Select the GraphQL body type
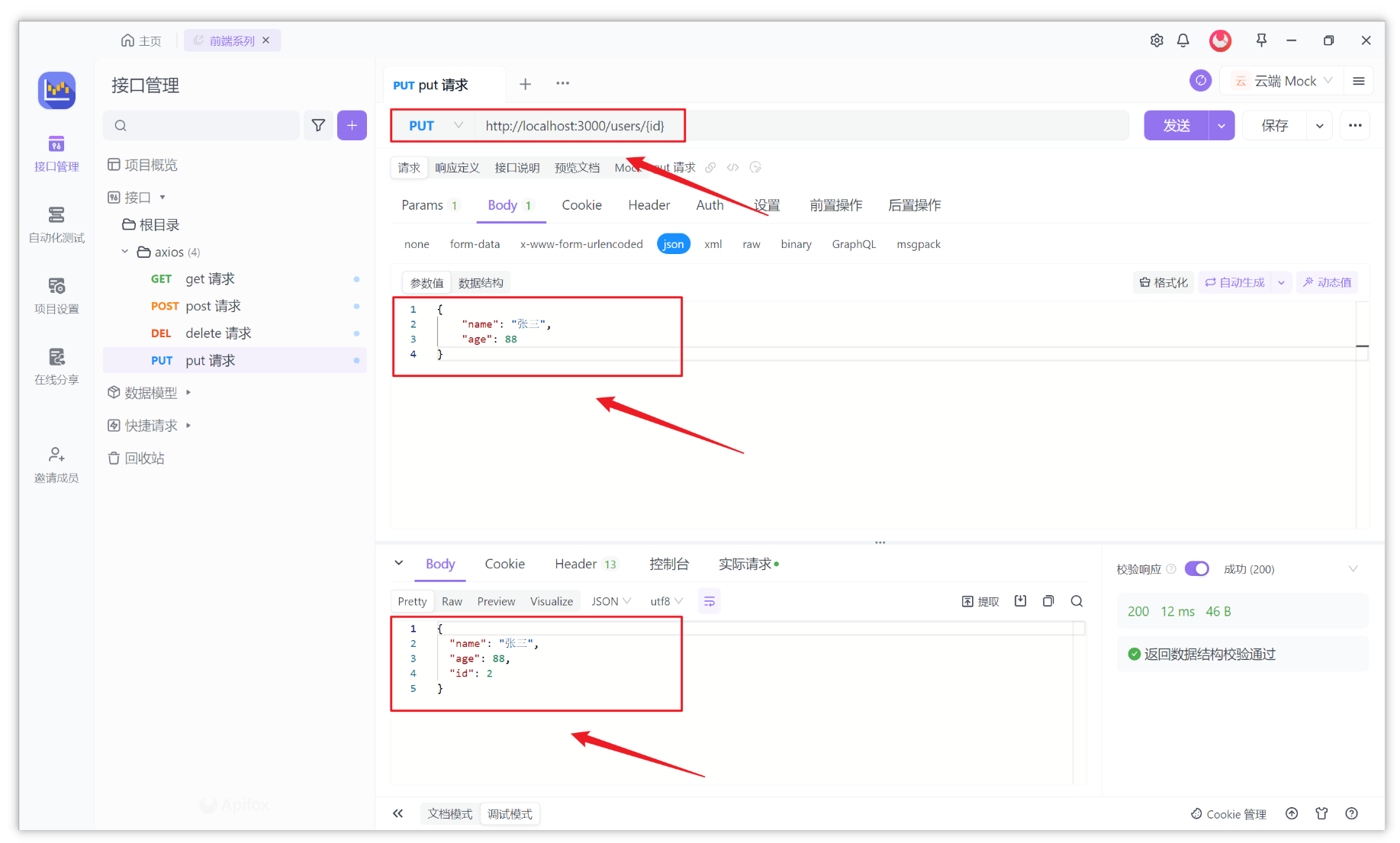 [854, 244]
